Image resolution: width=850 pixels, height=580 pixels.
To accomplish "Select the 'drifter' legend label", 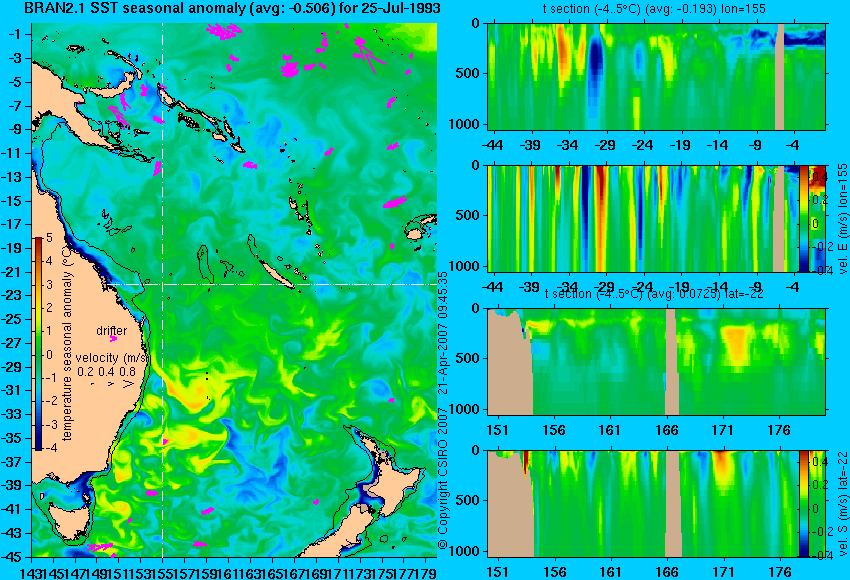I will pyautogui.click(x=112, y=331).
